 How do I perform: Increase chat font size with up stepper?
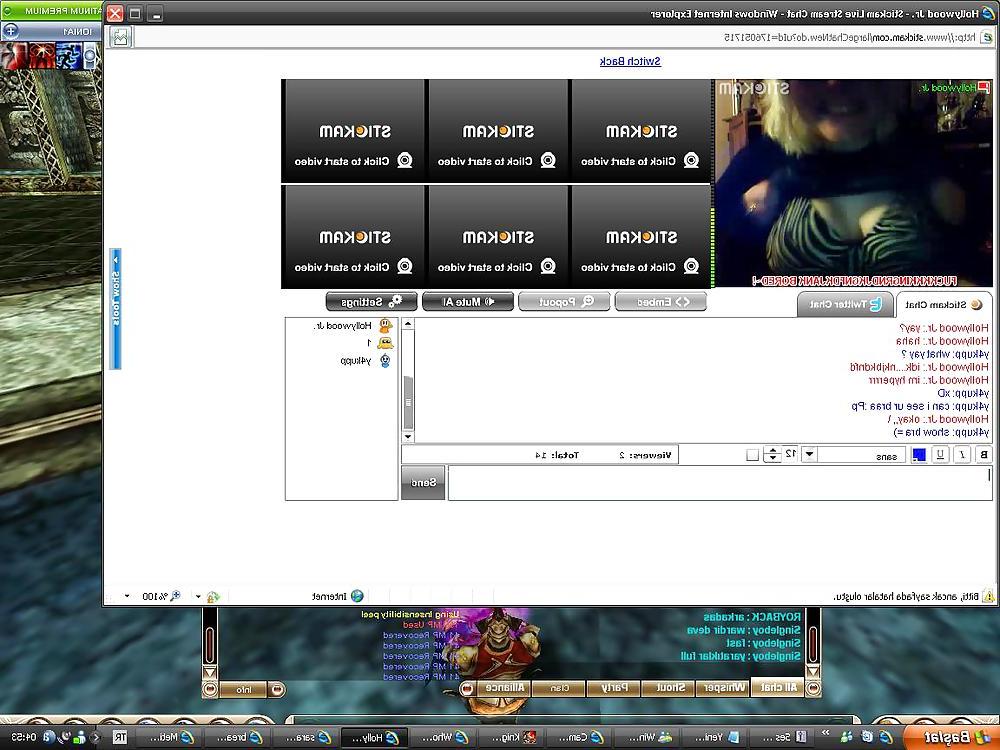pyautogui.click(x=772, y=451)
